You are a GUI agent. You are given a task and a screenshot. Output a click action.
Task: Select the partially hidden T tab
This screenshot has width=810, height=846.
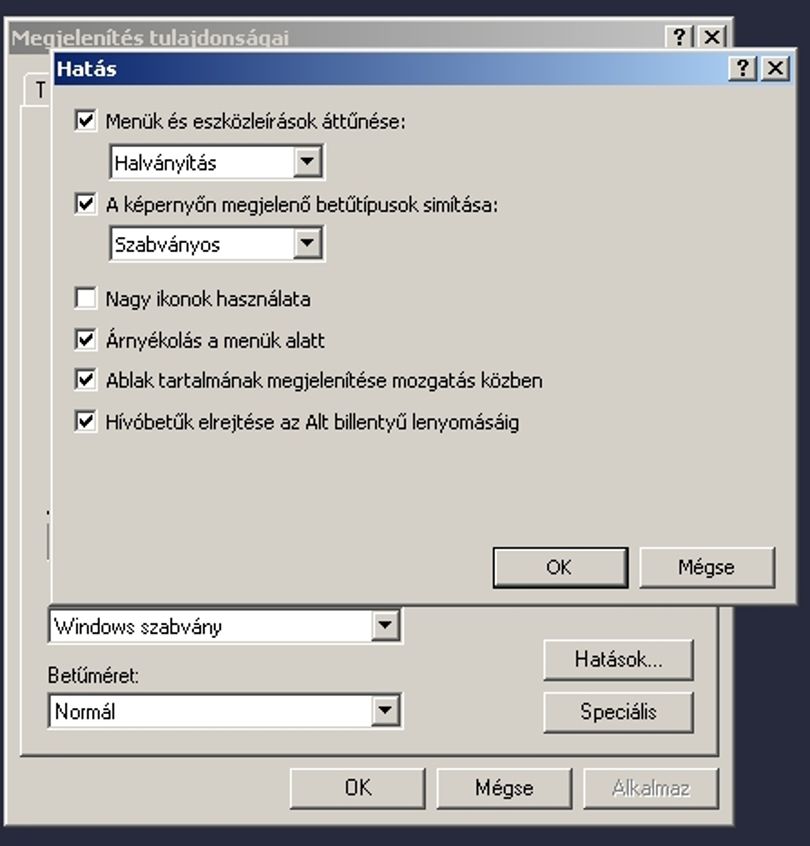(x=38, y=90)
